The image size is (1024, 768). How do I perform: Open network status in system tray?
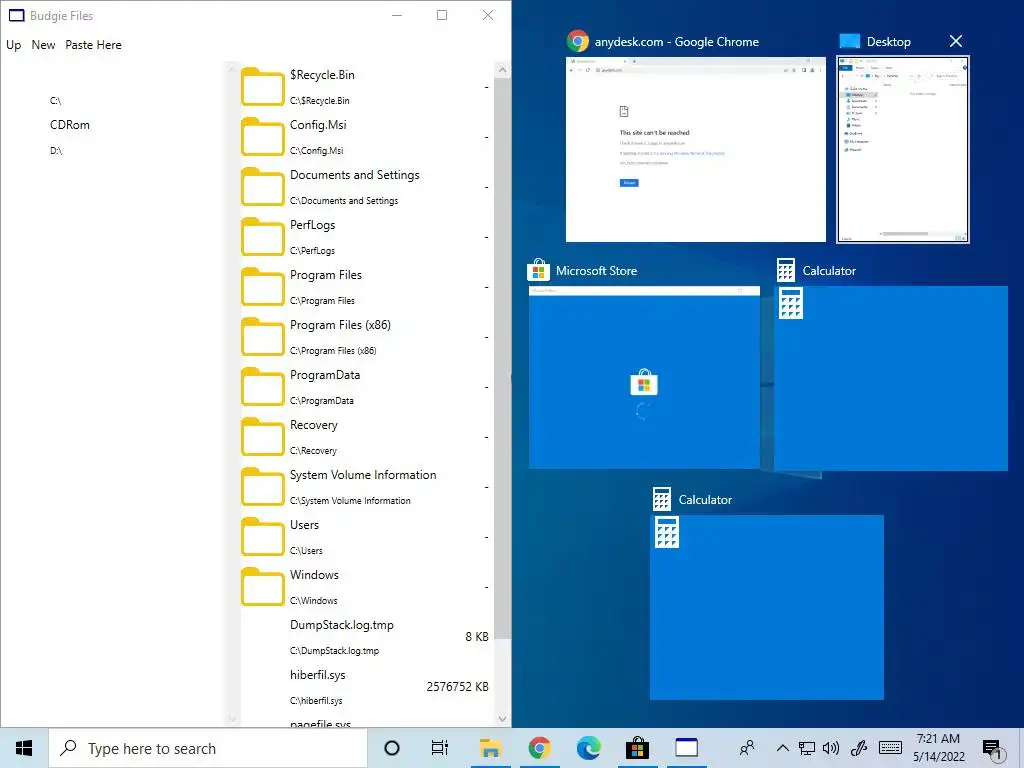pyautogui.click(x=807, y=748)
